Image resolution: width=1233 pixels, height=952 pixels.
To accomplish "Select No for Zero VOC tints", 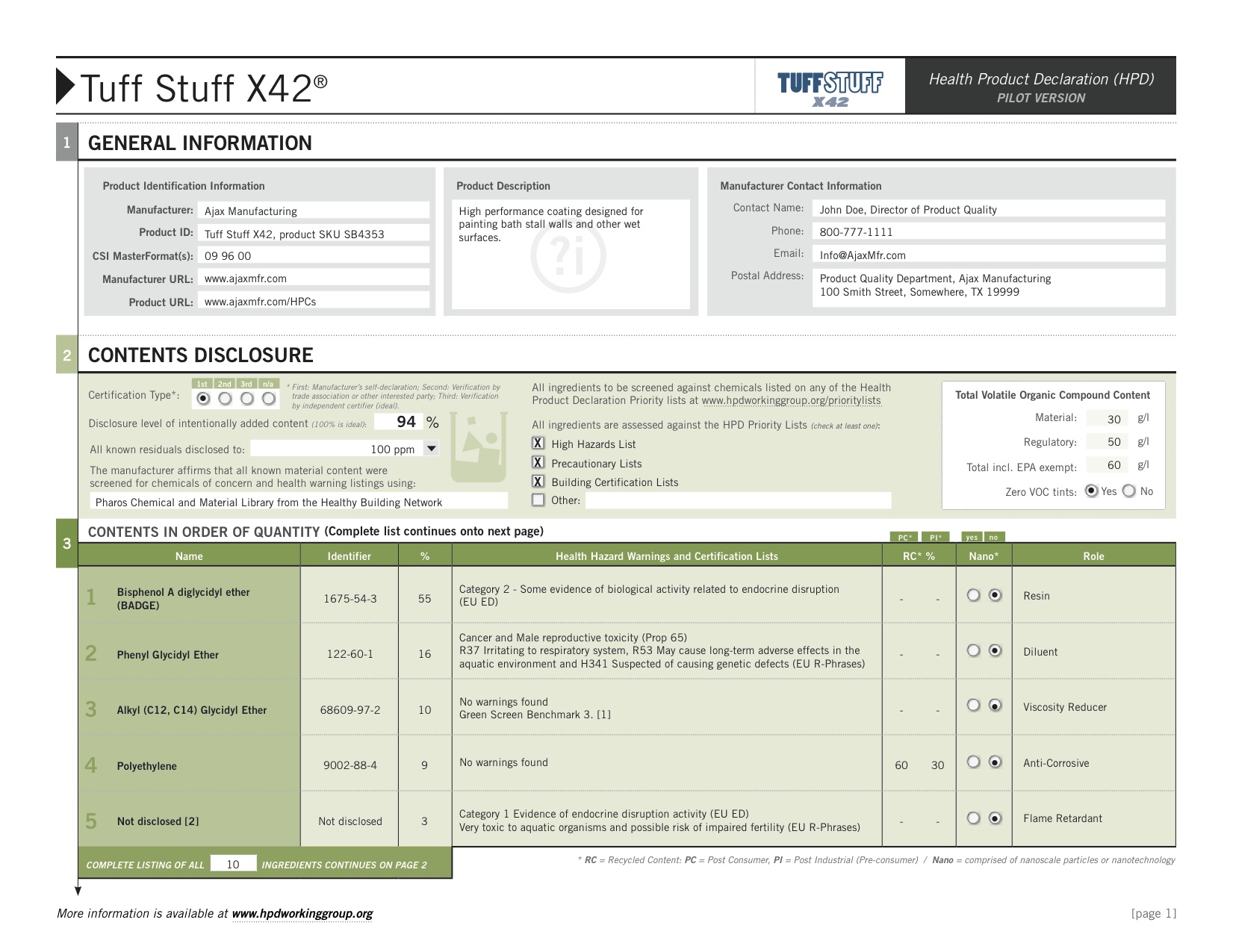I will [x=1130, y=491].
